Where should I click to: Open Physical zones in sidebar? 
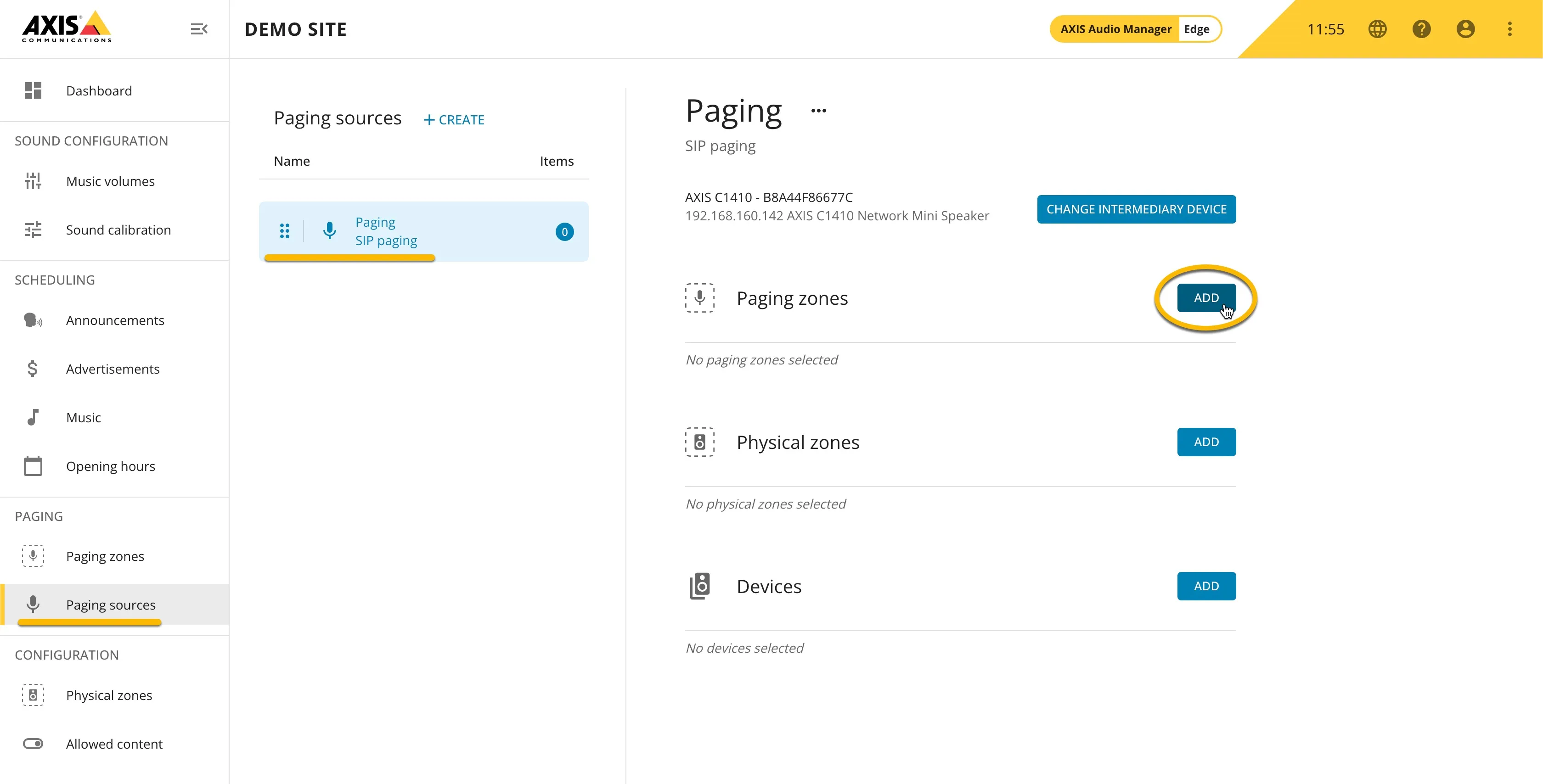pos(114,695)
